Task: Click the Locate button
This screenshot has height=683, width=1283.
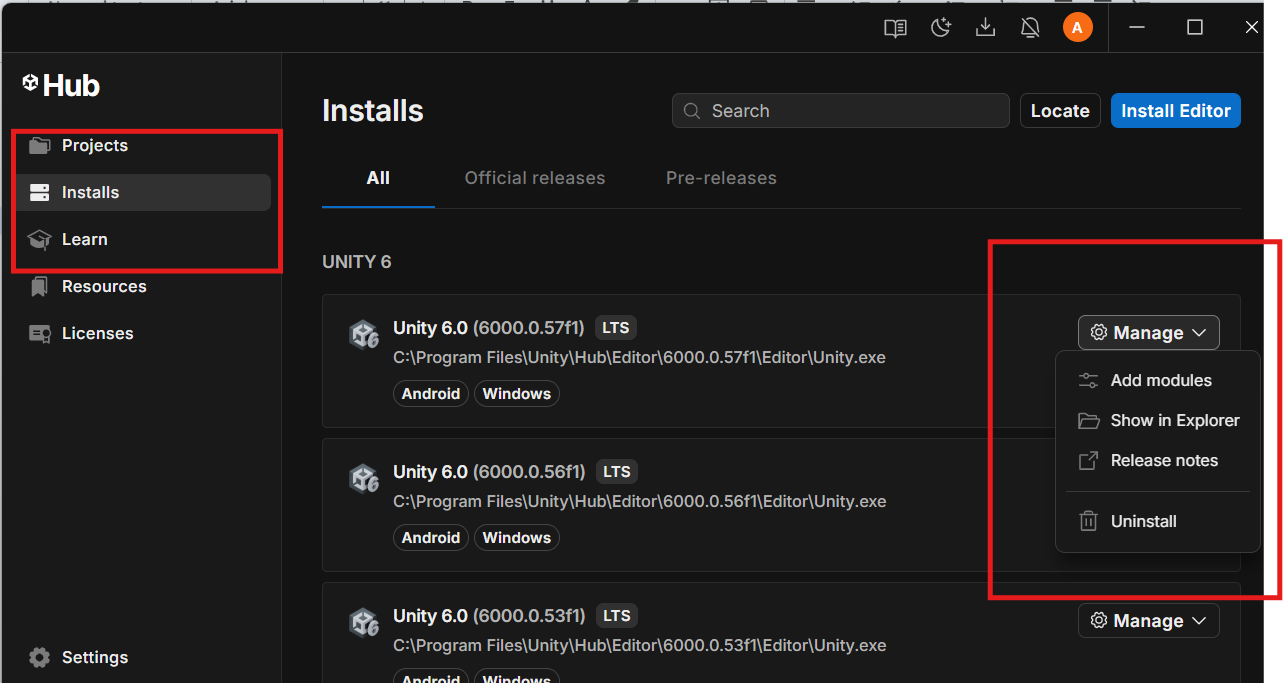Action: 1060,111
